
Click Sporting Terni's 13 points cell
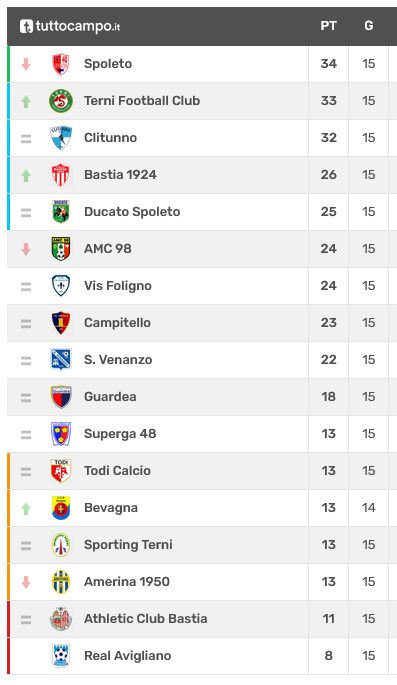tap(328, 545)
